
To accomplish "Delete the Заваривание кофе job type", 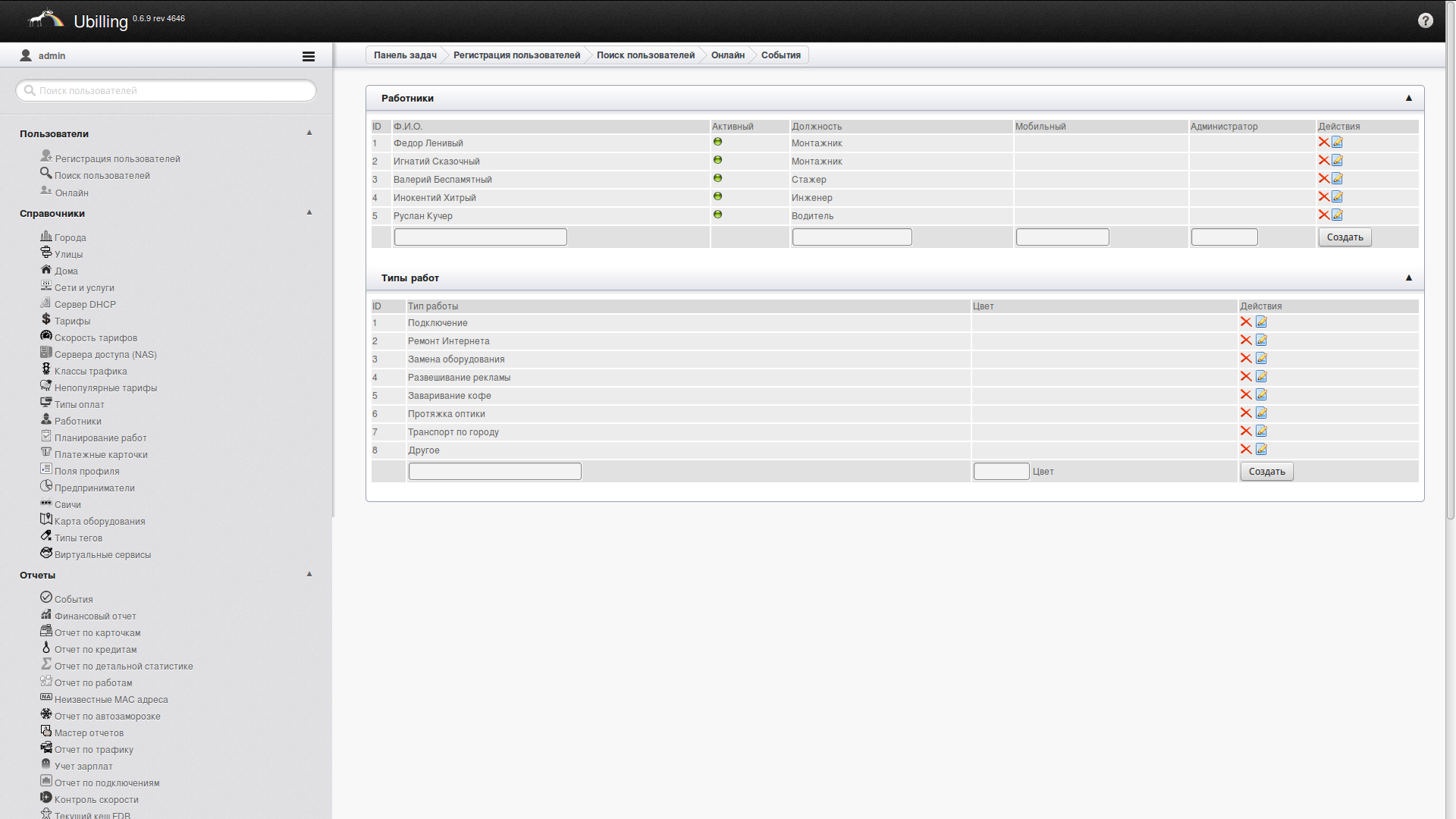I will (1245, 395).
